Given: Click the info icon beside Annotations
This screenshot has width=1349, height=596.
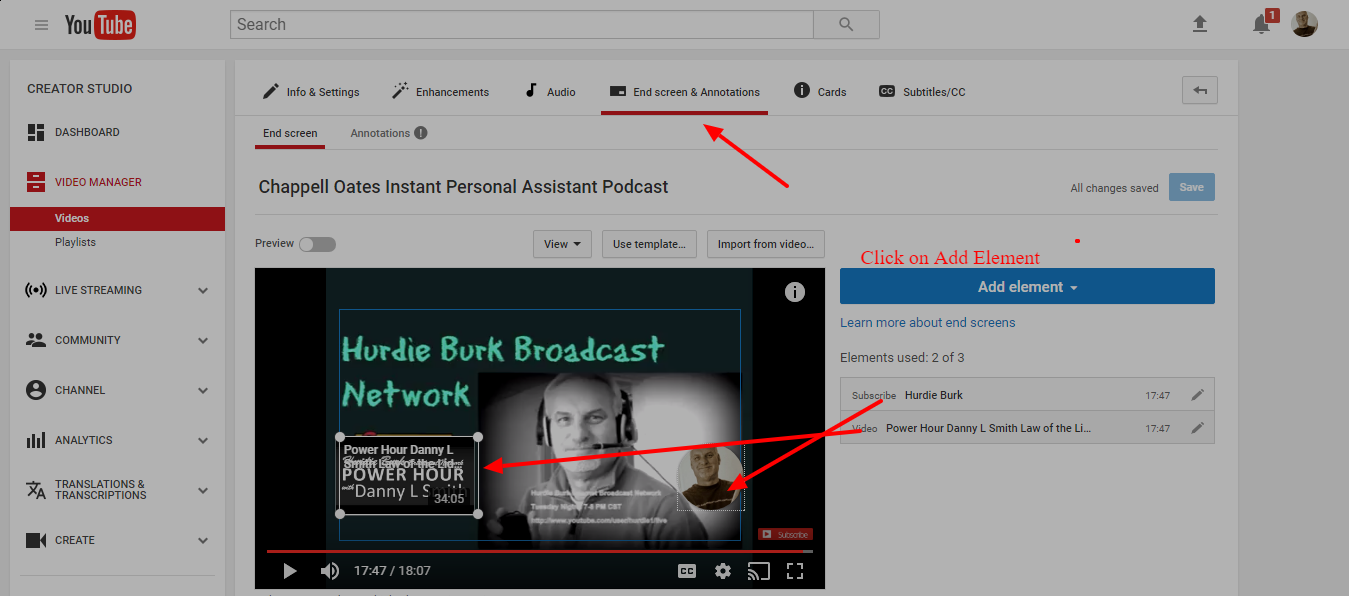Looking at the screenshot, I should (x=421, y=133).
